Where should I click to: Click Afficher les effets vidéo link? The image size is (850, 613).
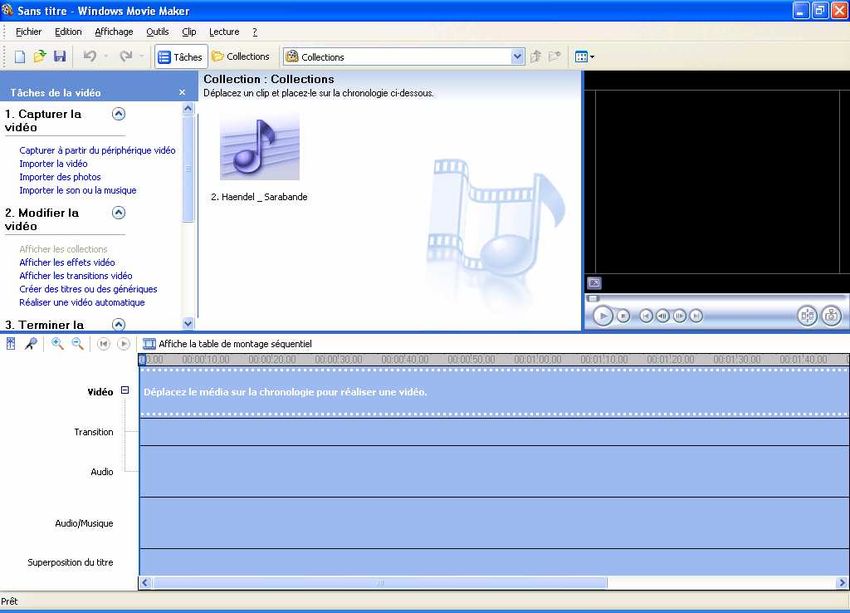click(x=67, y=263)
